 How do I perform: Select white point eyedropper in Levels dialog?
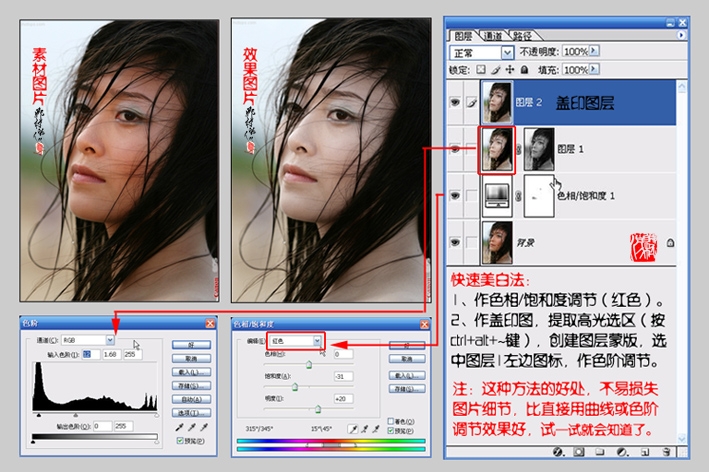(x=204, y=426)
